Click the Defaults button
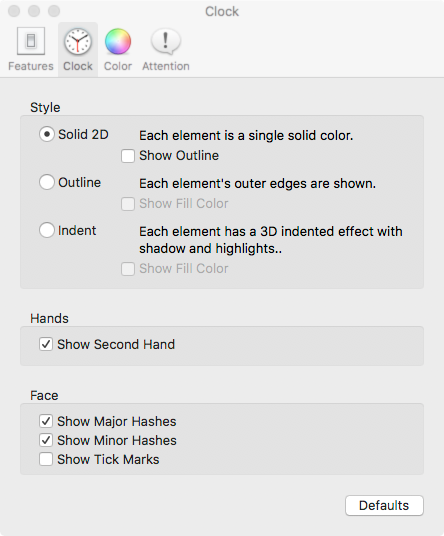 384,505
